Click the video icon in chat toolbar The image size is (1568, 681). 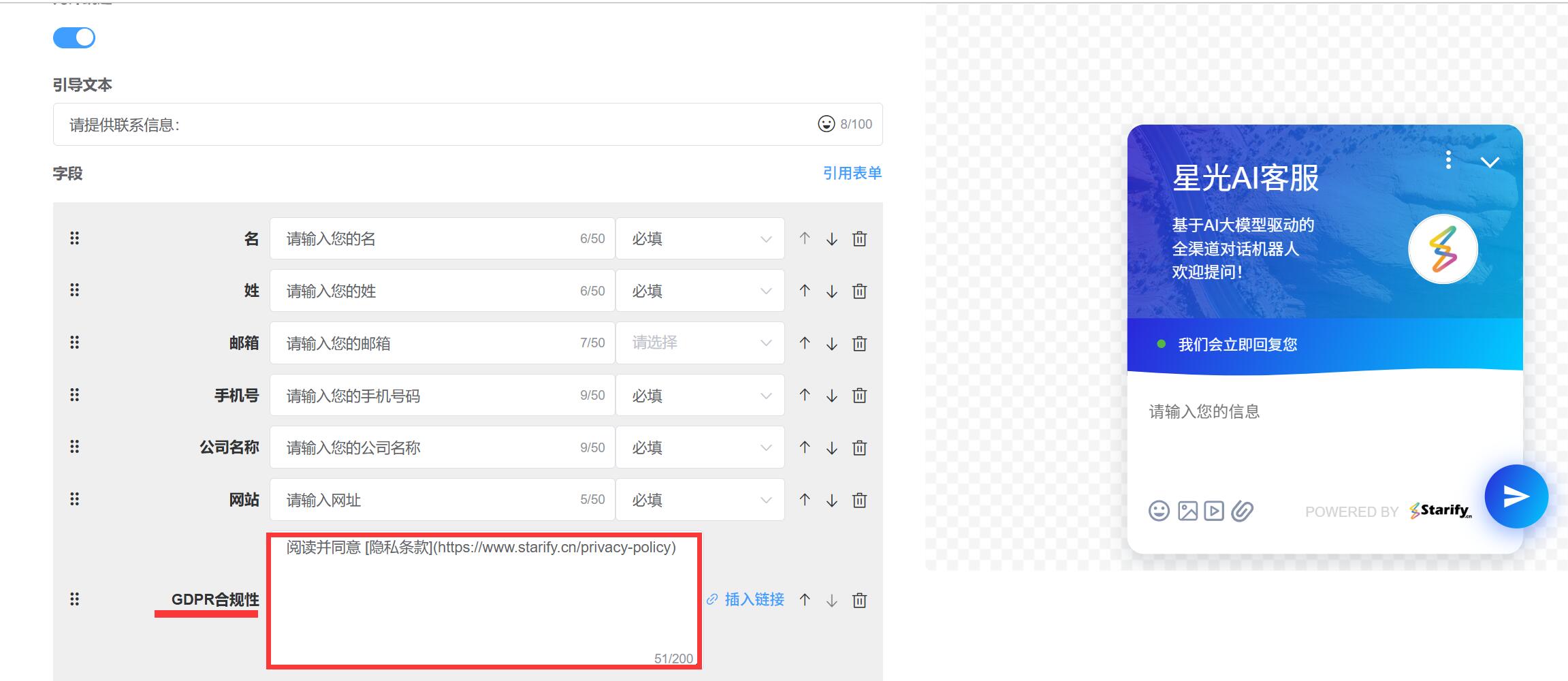1214,511
